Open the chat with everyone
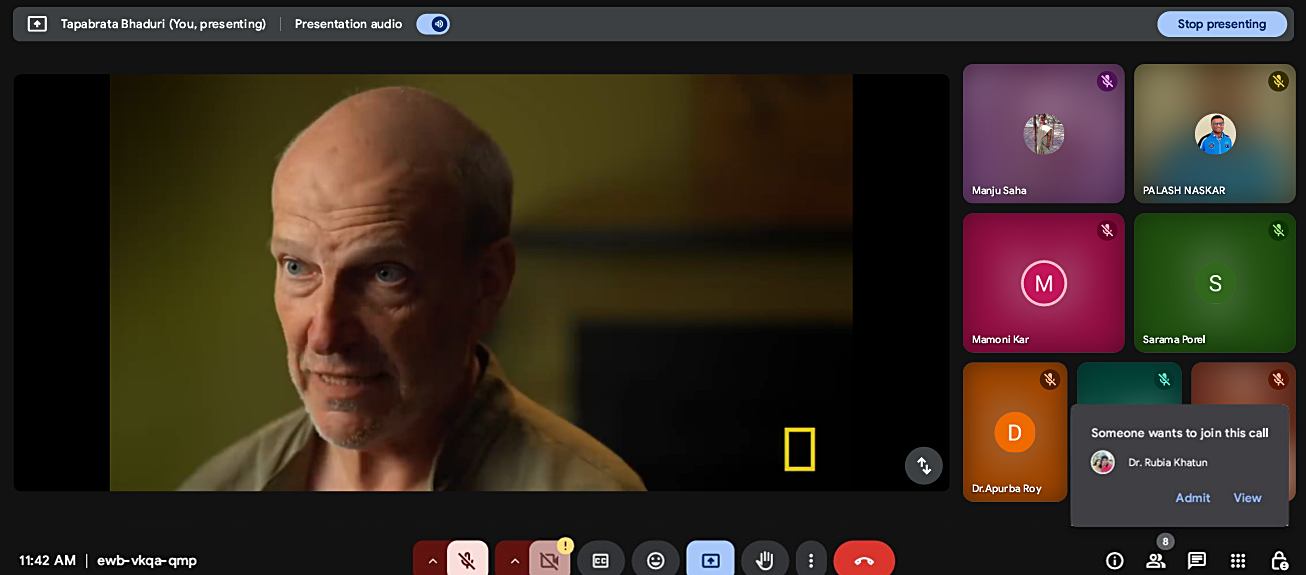Image resolution: width=1306 pixels, height=575 pixels. point(1197,561)
